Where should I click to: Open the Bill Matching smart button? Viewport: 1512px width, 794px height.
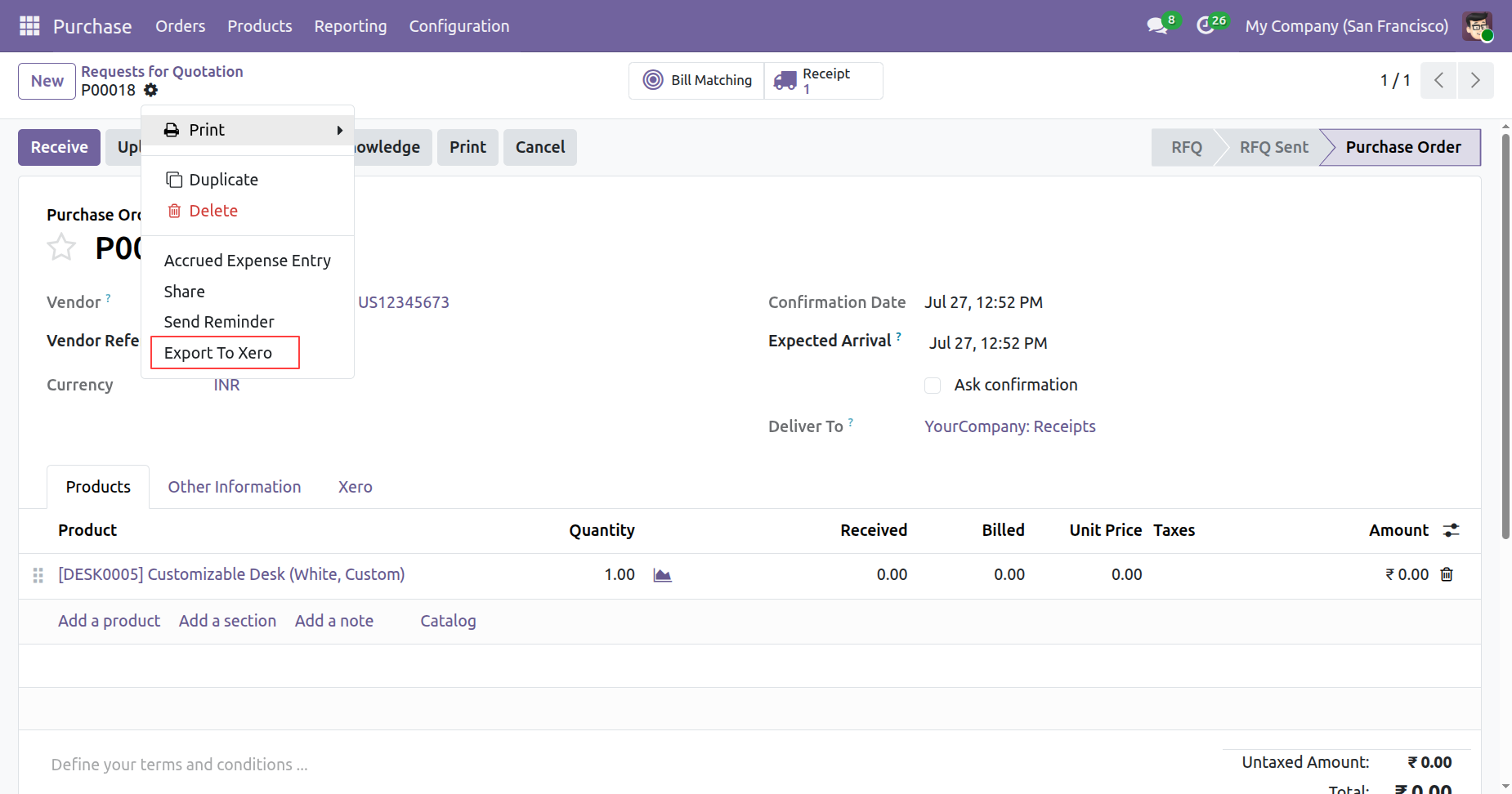click(697, 80)
